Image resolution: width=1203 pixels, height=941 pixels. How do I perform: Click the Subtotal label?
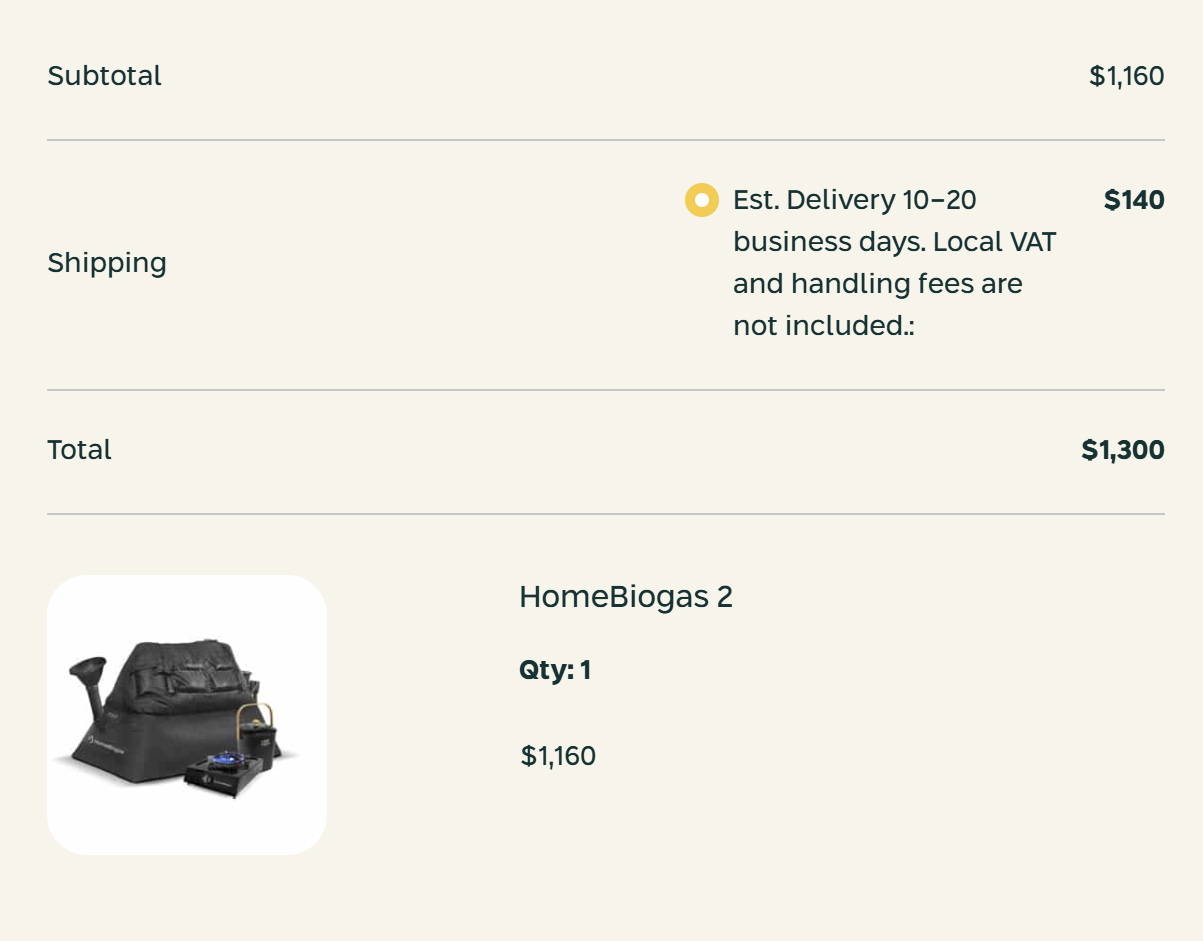(104, 76)
